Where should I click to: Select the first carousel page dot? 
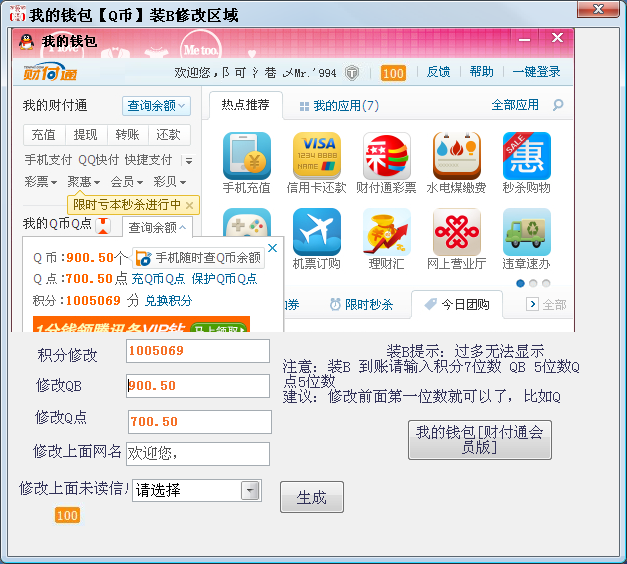click(520, 283)
